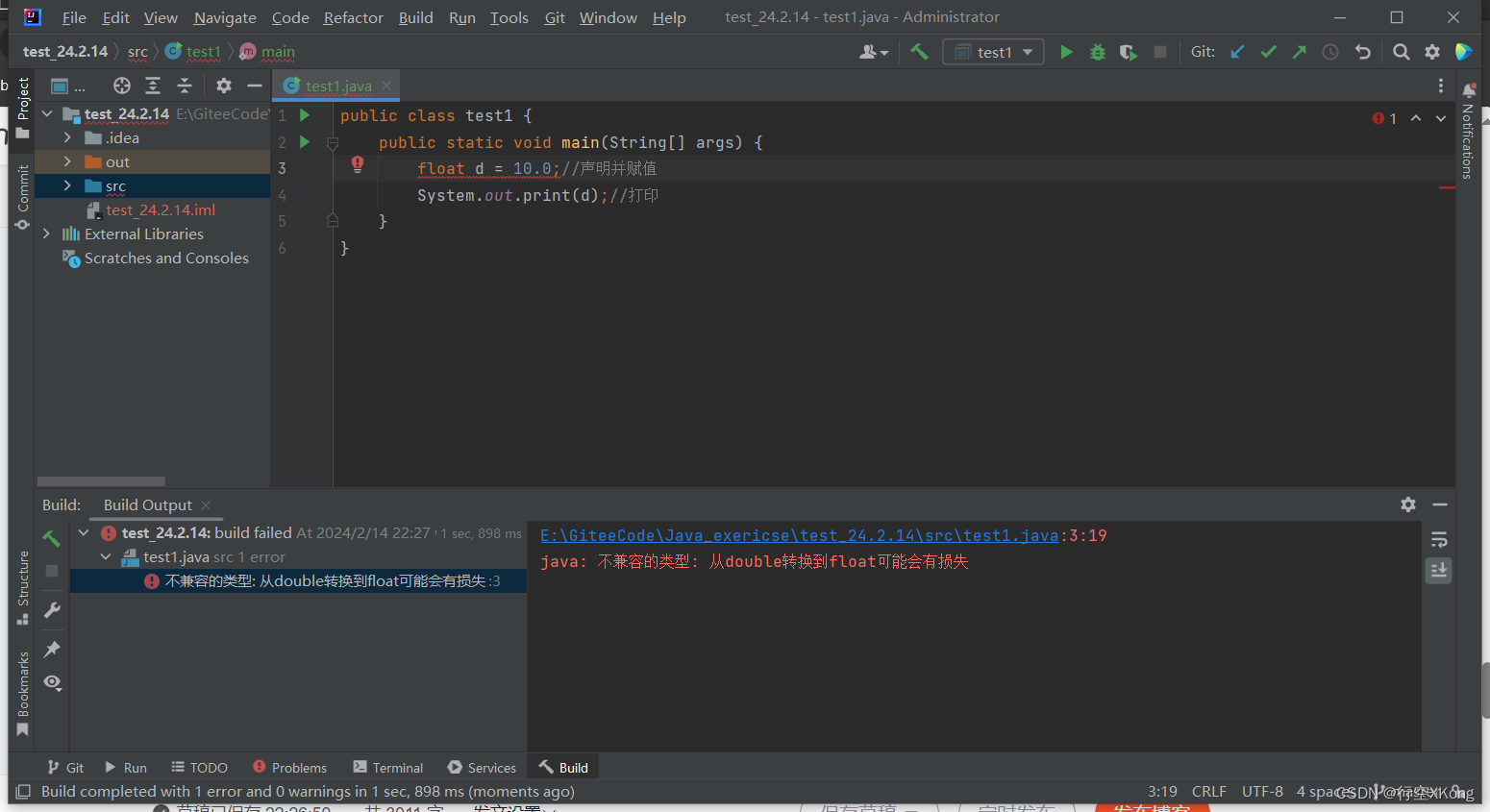Image resolution: width=1490 pixels, height=812 pixels.
Task: Start the debugger
Action: click(1097, 51)
